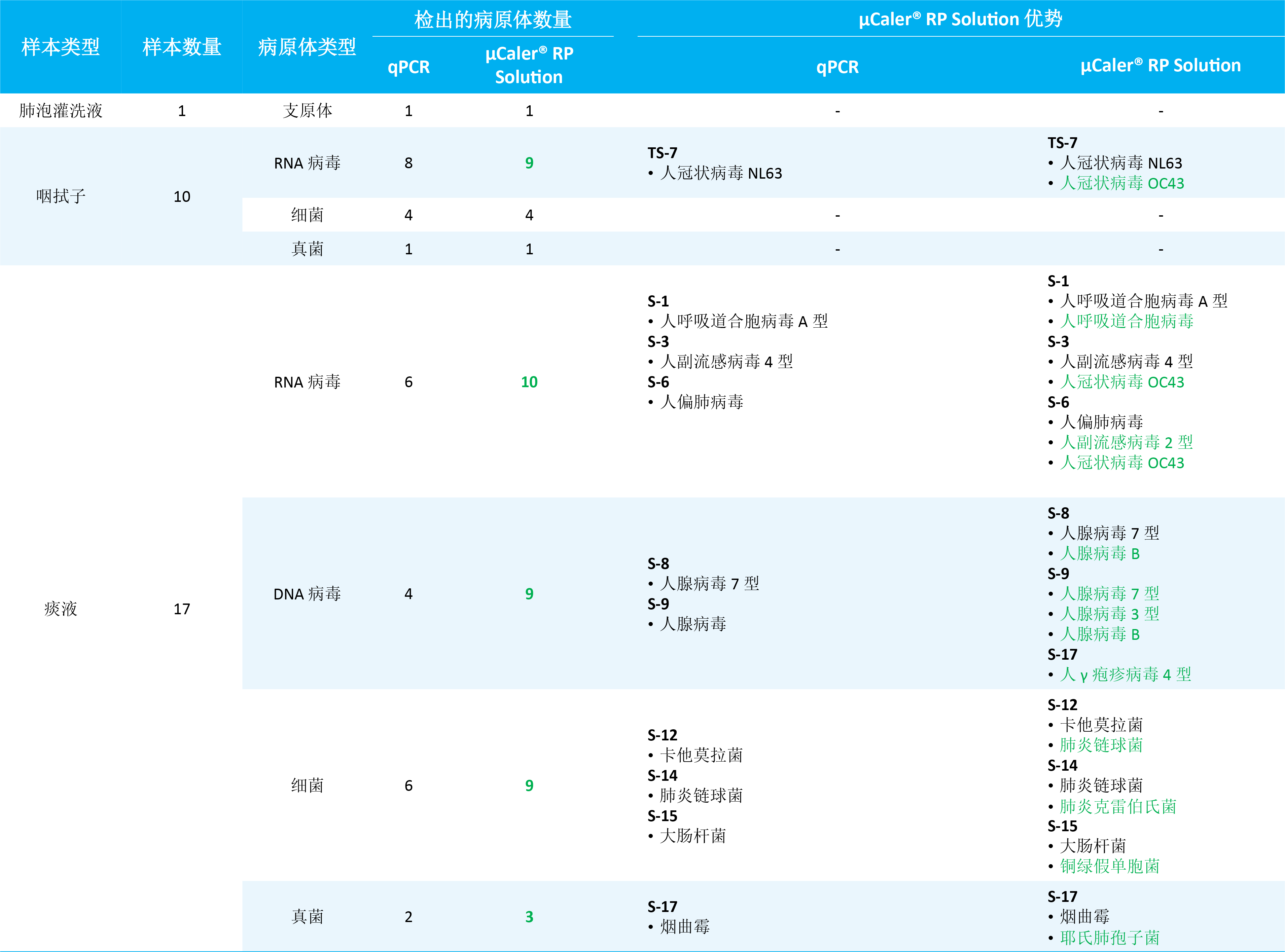This screenshot has width=1285, height=952.
Task: Click 人腺病毒 under S-9 in qPCR column
Action: (693, 624)
